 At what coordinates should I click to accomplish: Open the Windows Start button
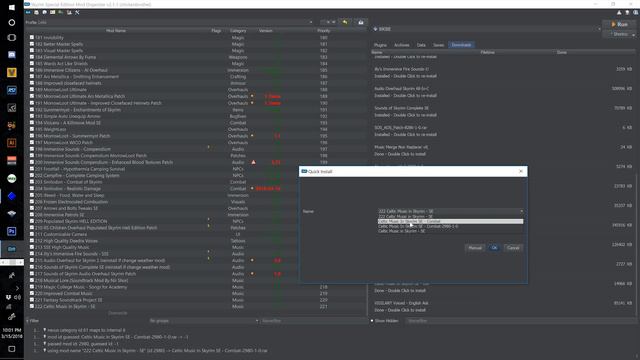click(12, 7)
